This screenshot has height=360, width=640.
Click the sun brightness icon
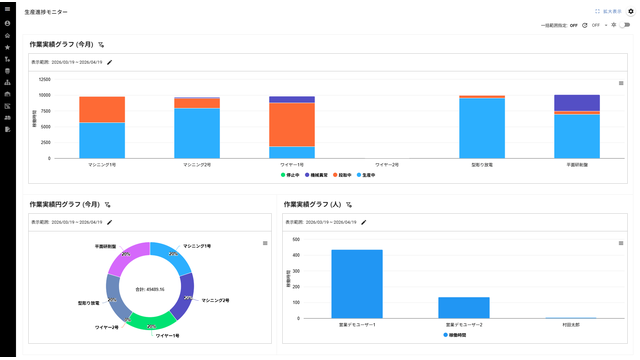coord(613,25)
